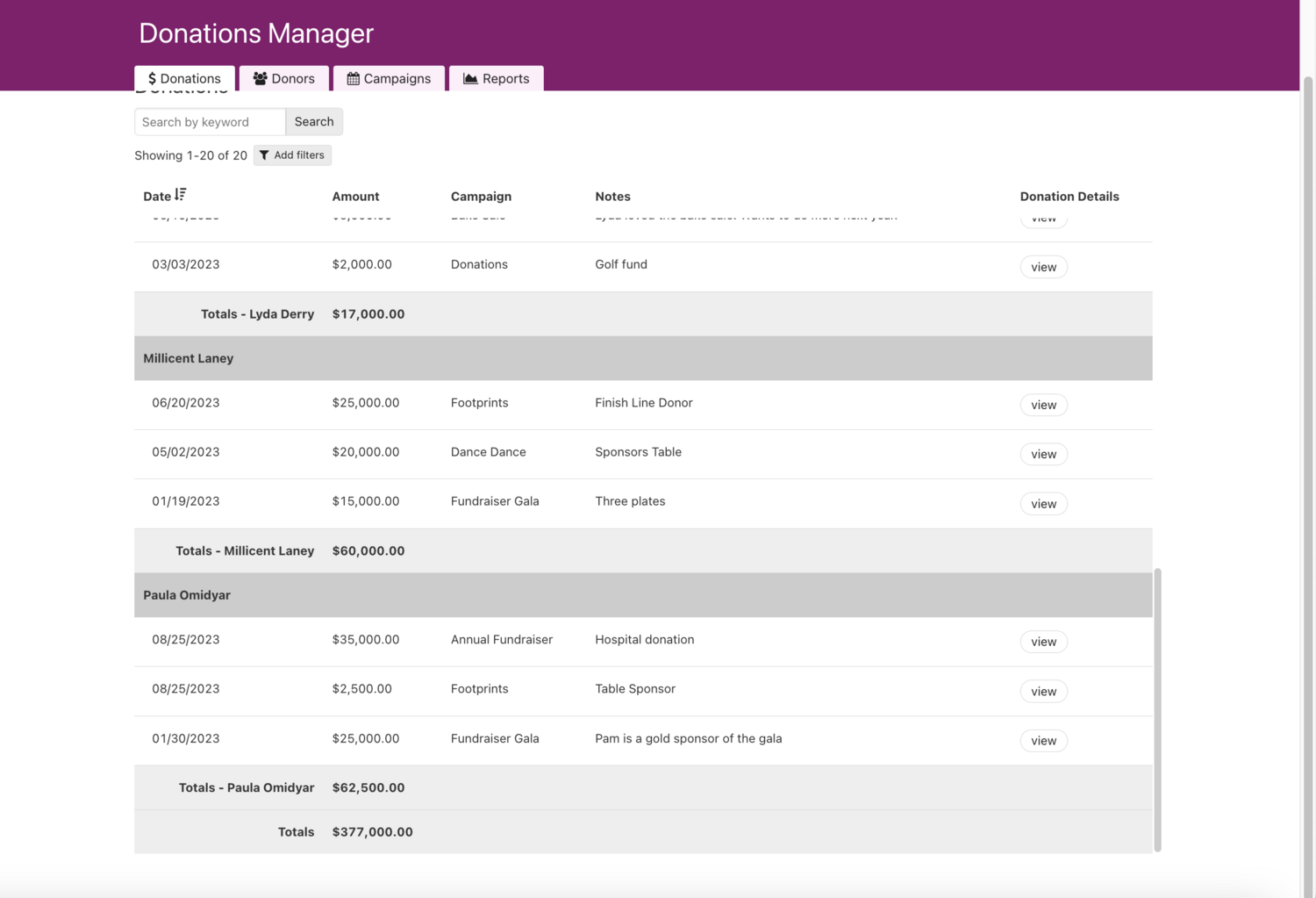Click the people icon on Donors tab

(x=260, y=79)
